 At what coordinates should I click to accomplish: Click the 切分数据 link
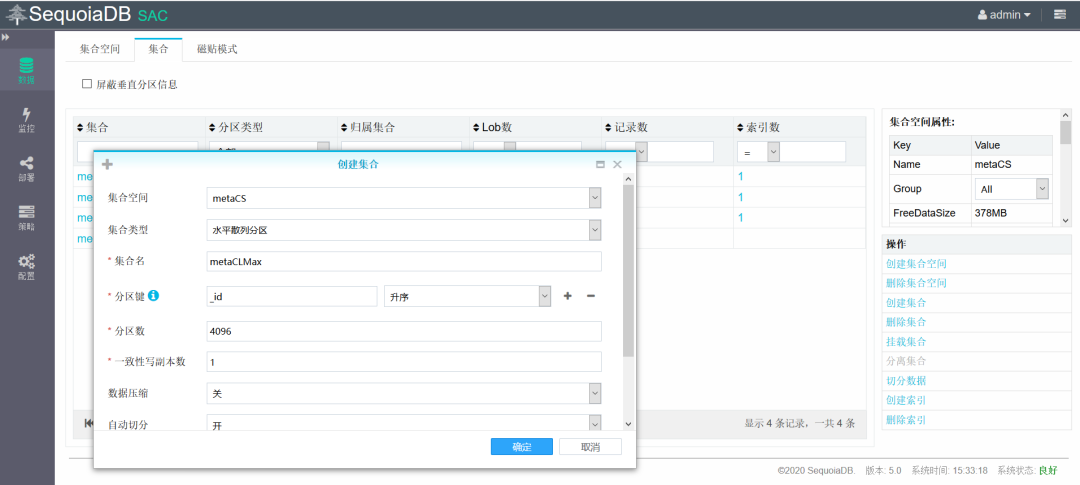[906, 380]
